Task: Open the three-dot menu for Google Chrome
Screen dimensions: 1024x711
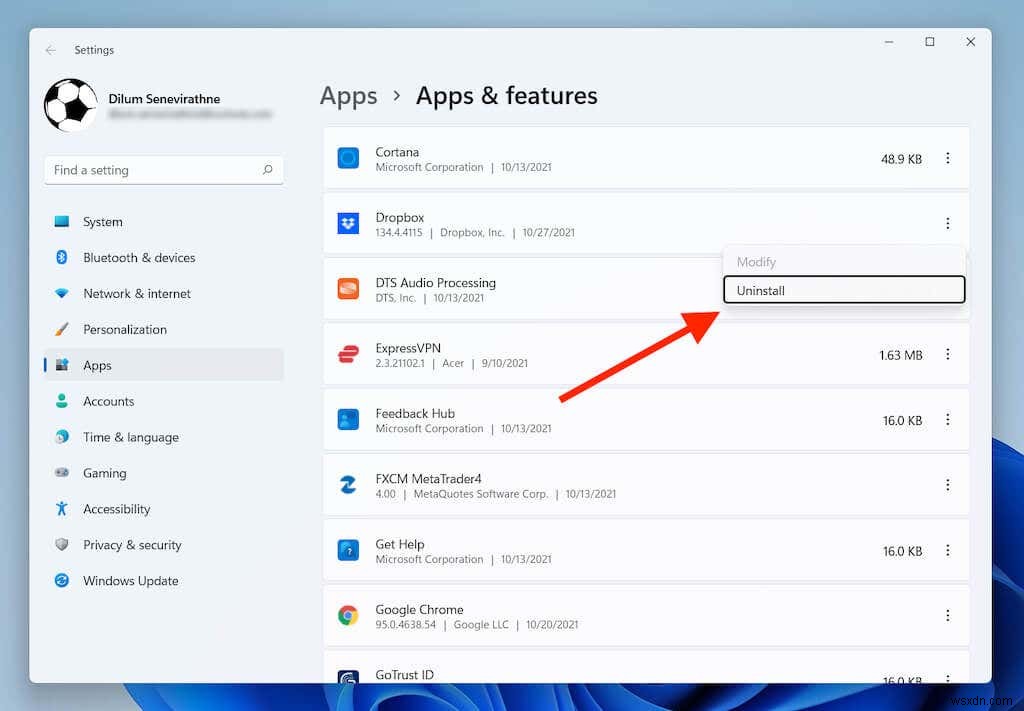Action: click(947, 615)
